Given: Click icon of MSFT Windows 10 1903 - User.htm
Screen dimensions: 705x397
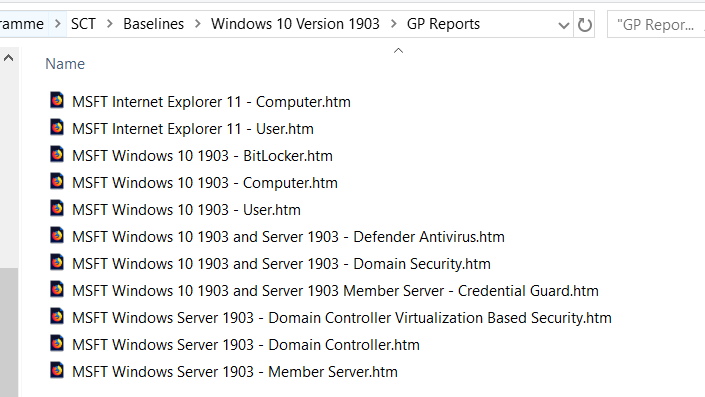Looking at the screenshot, I should pyautogui.click(x=57, y=208).
